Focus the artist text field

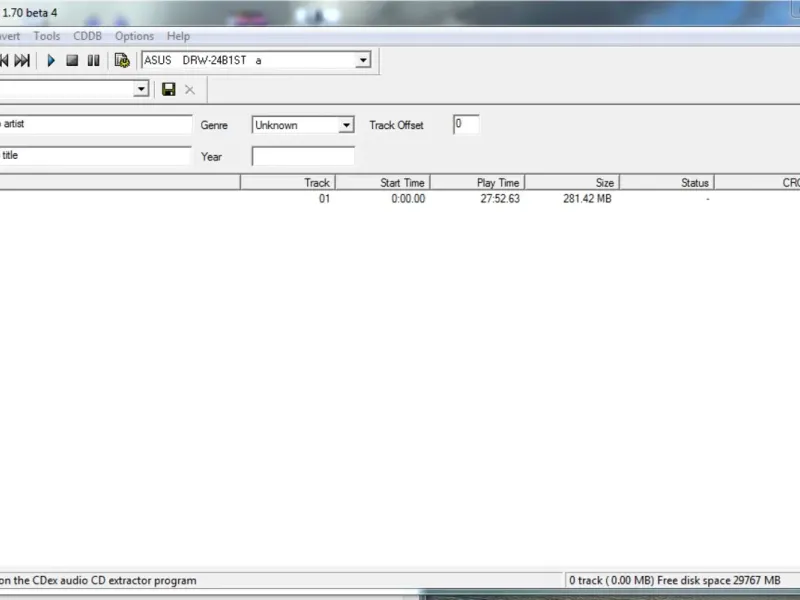coord(96,124)
